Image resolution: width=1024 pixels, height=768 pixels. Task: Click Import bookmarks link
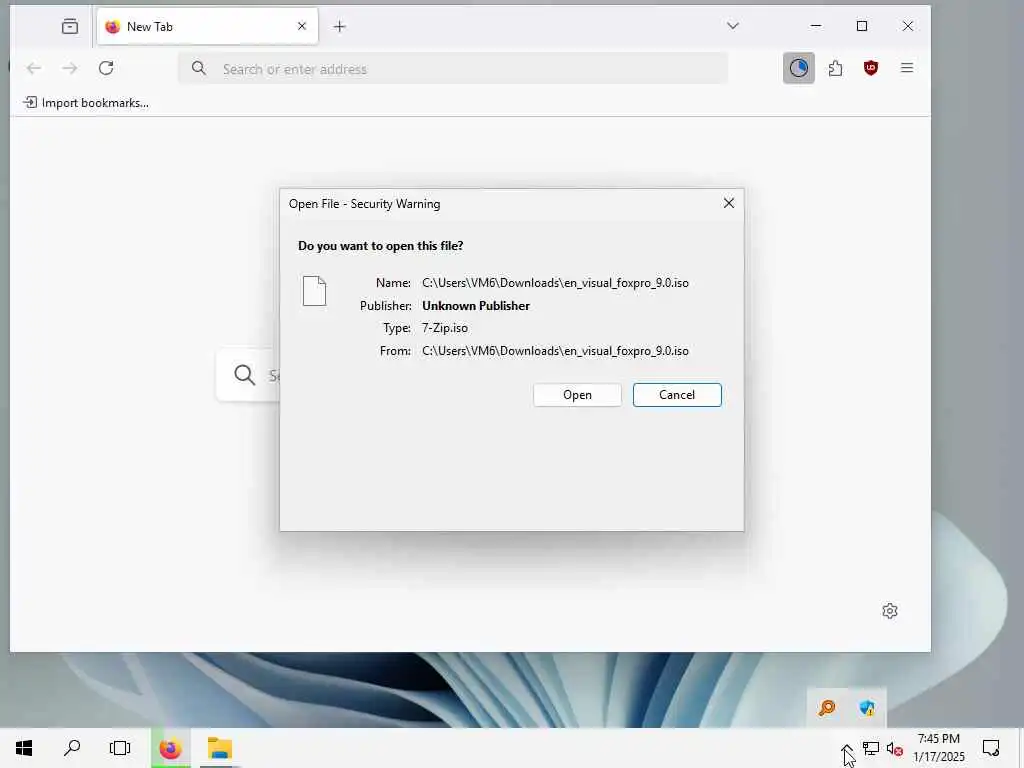pos(86,103)
